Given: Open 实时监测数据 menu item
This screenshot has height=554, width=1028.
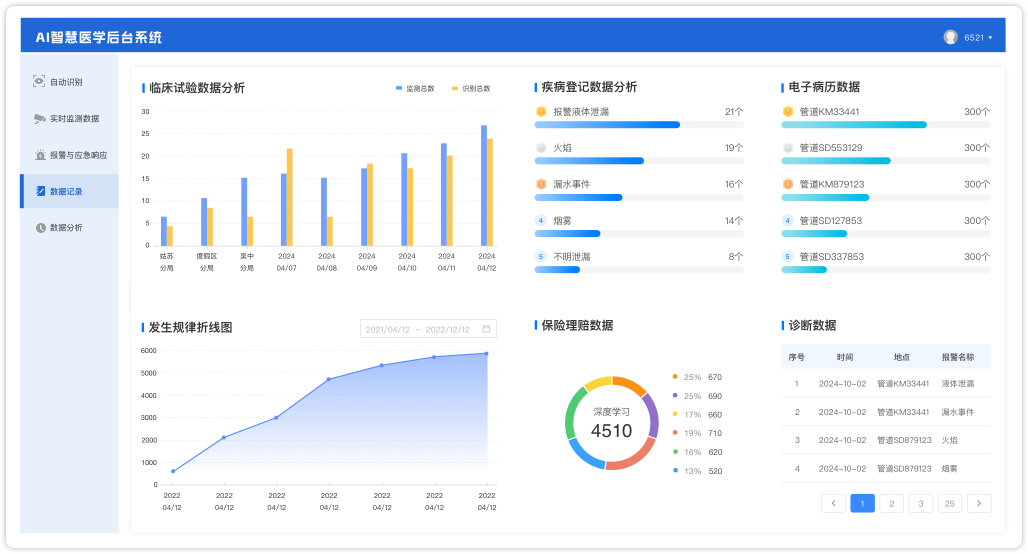Looking at the screenshot, I should 69,119.
